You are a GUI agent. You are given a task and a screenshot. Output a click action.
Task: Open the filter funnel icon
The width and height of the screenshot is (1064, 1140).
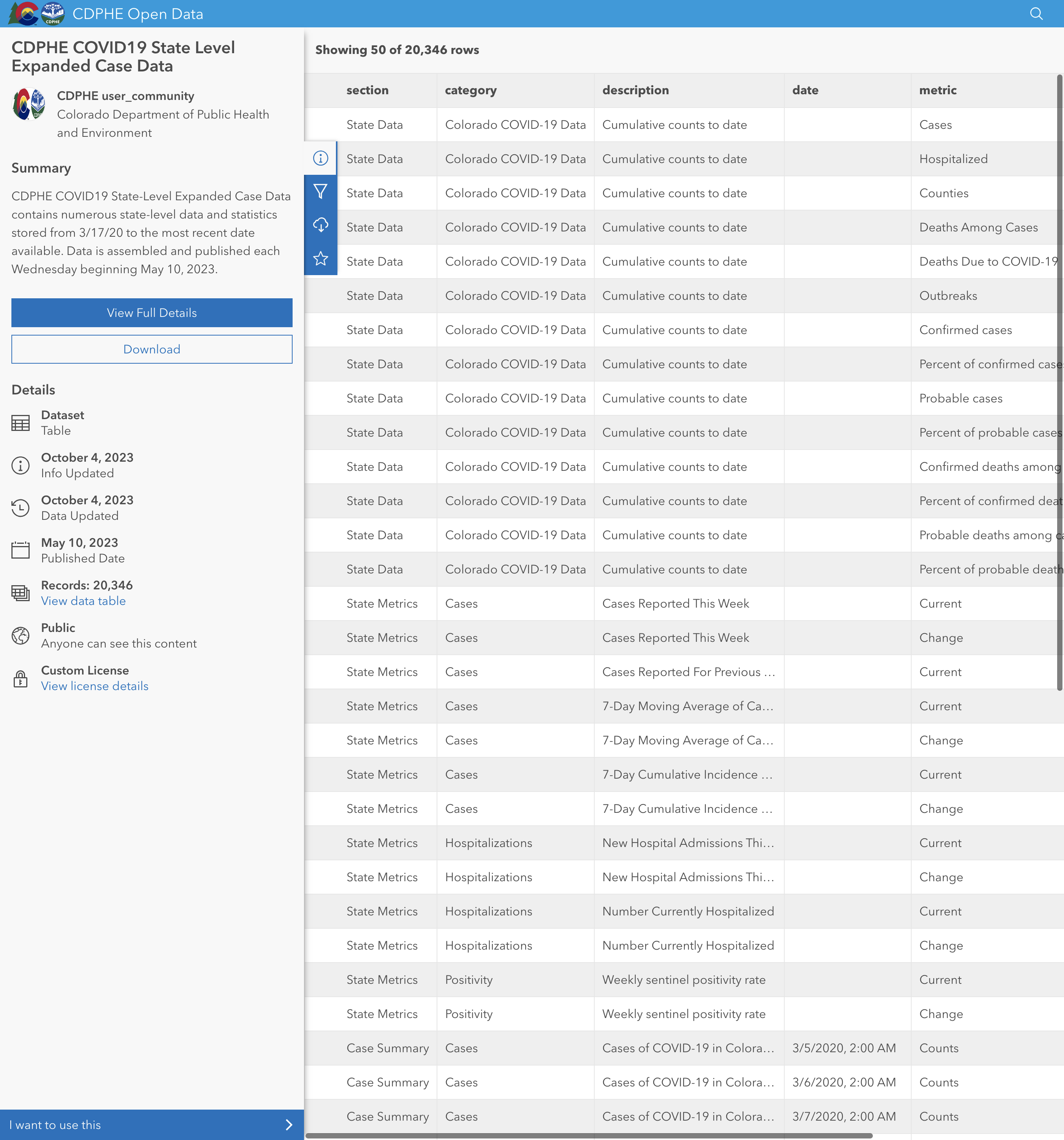click(321, 192)
